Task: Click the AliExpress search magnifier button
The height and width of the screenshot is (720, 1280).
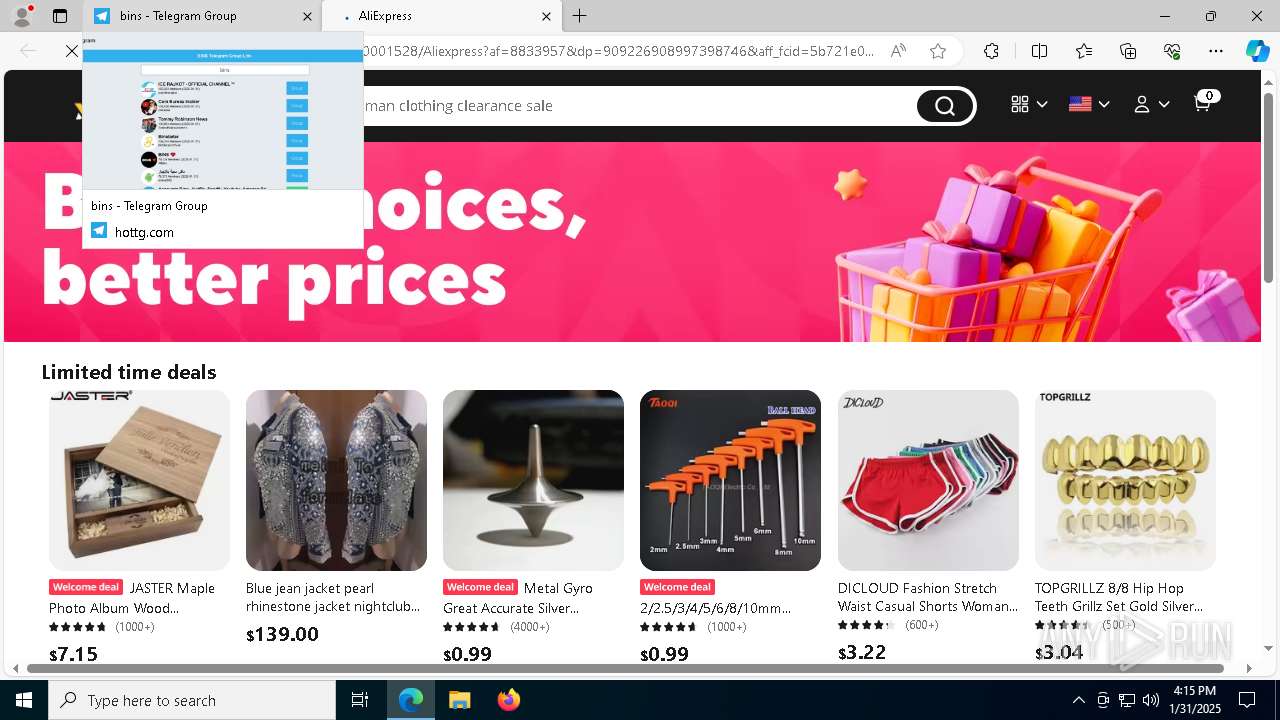Action: pyautogui.click(x=945, y=106)
